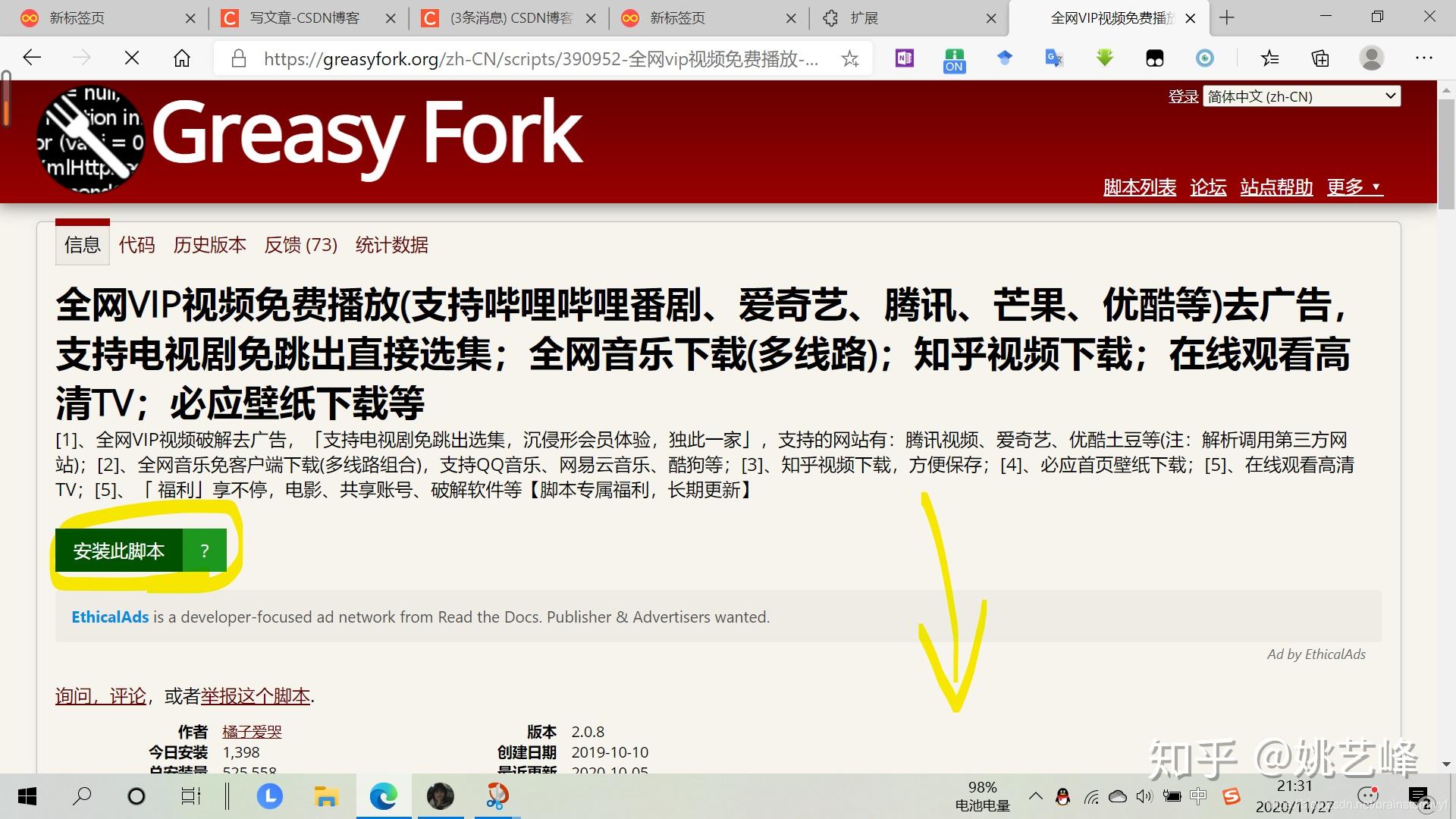Open the Tampermonkey extension icon
The image size is (1456, 819).
click(1155, 58)
